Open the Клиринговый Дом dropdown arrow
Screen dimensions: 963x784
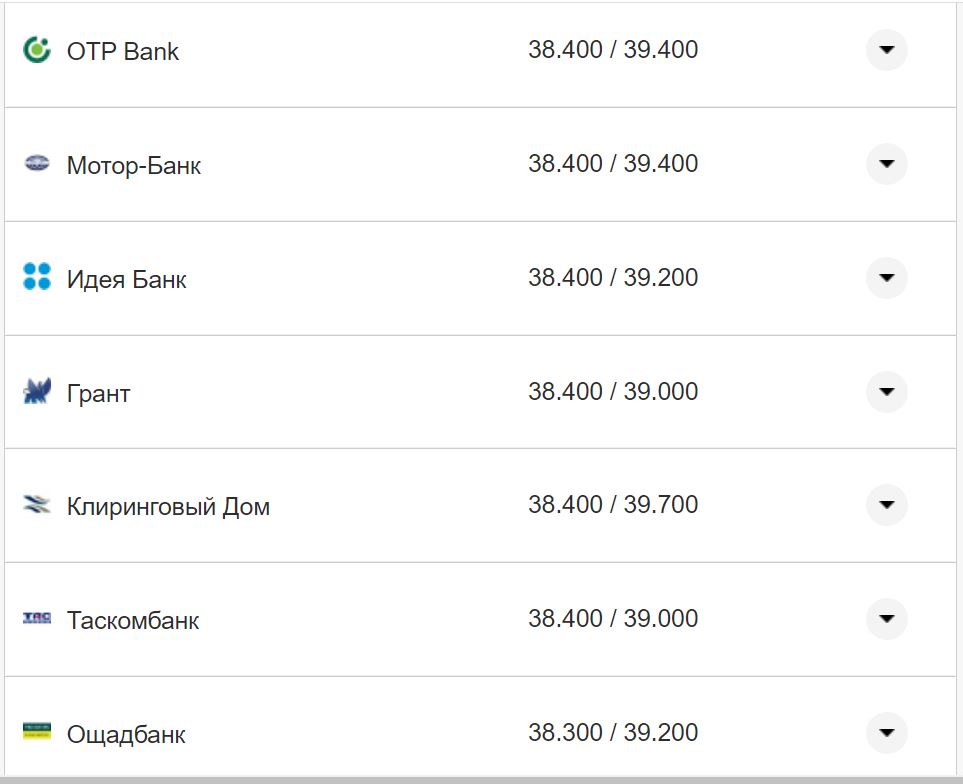tap(886, 505)
